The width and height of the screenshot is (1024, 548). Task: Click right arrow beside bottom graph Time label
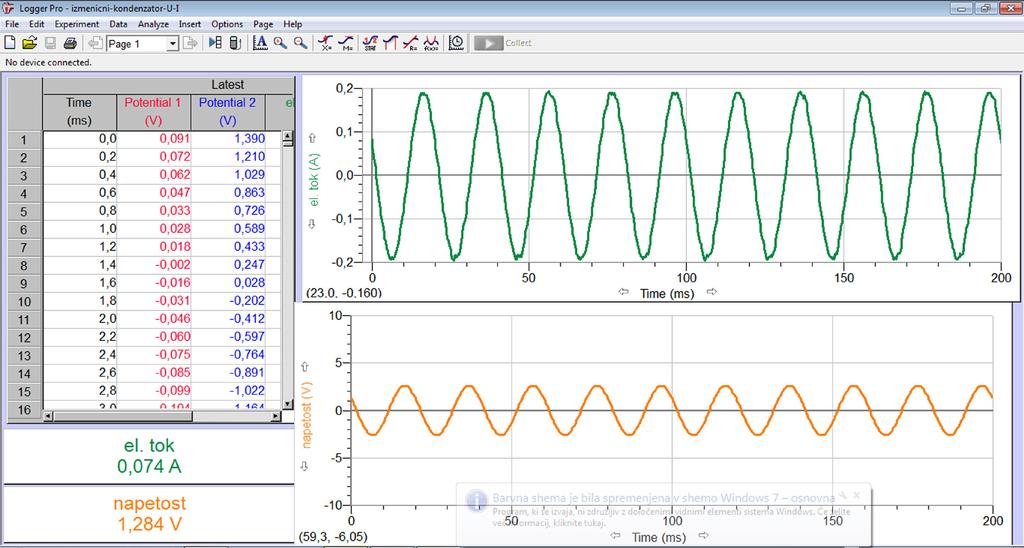coord(703,536)
